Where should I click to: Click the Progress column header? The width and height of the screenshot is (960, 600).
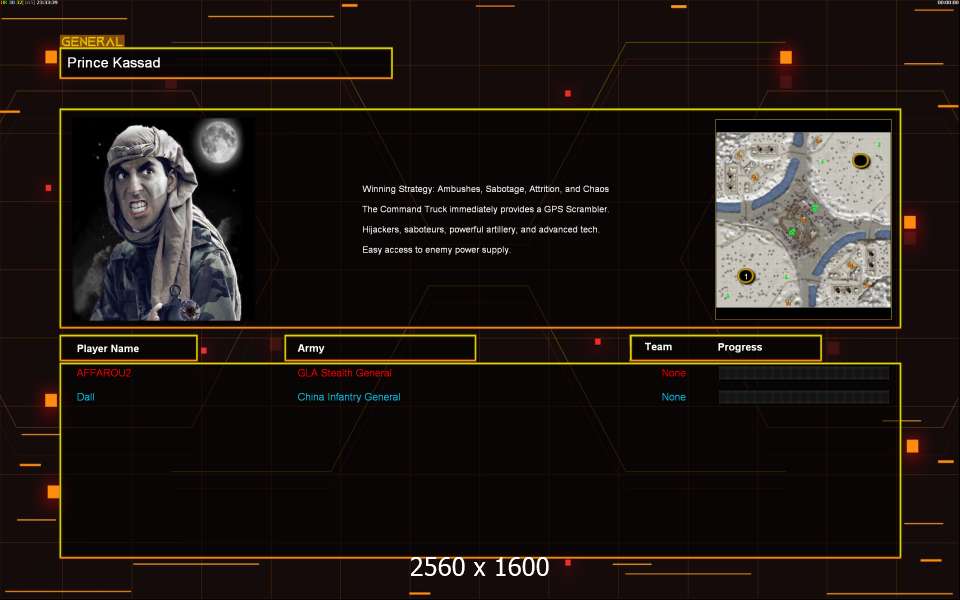(740, 347)
